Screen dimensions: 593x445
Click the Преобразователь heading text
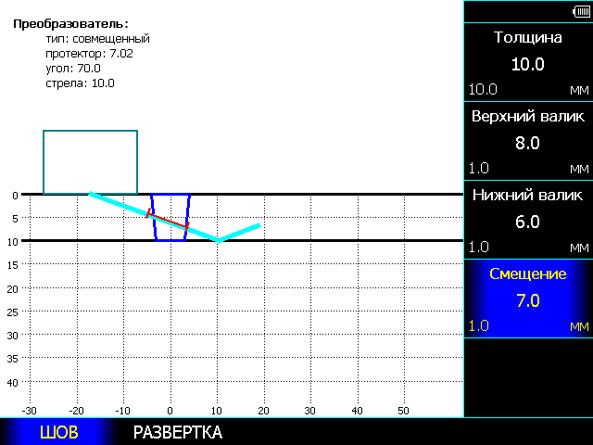(71, 24)
